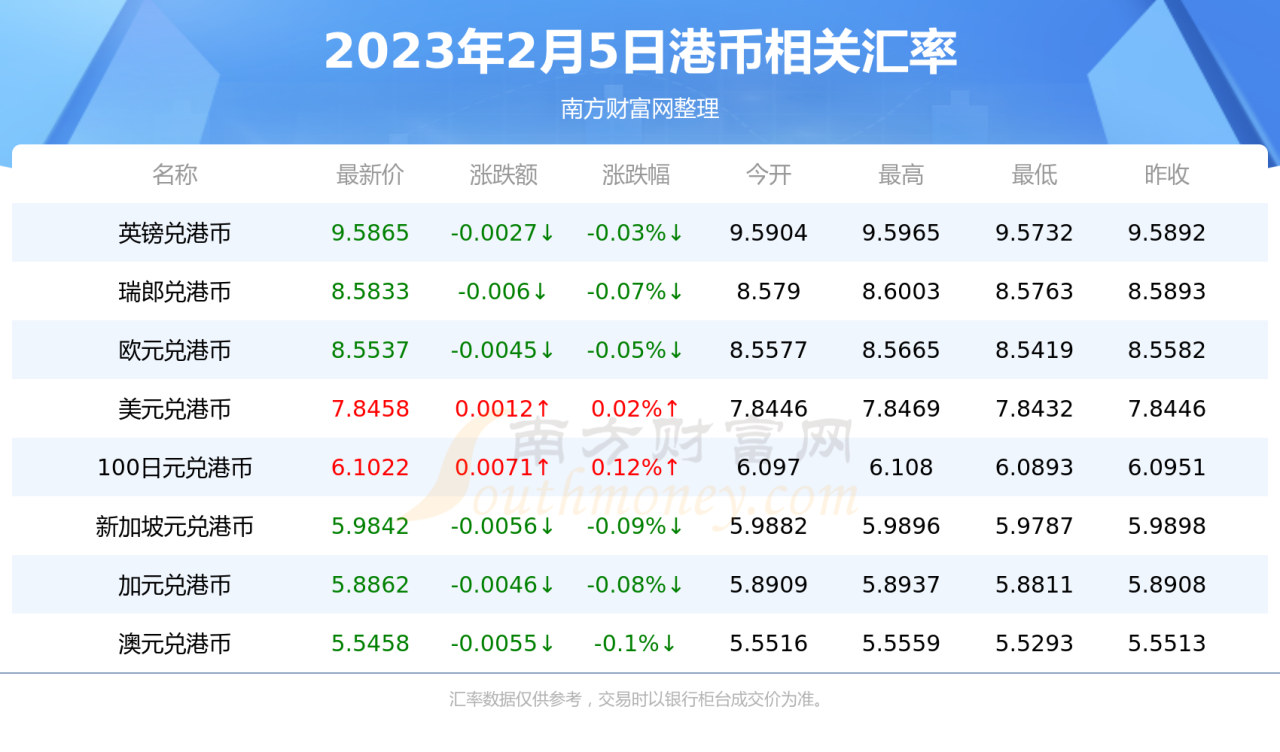The image size is (1280, 752).
Task: Click the up arrow next to 0.12%
Action: click(x=673, y=468)
